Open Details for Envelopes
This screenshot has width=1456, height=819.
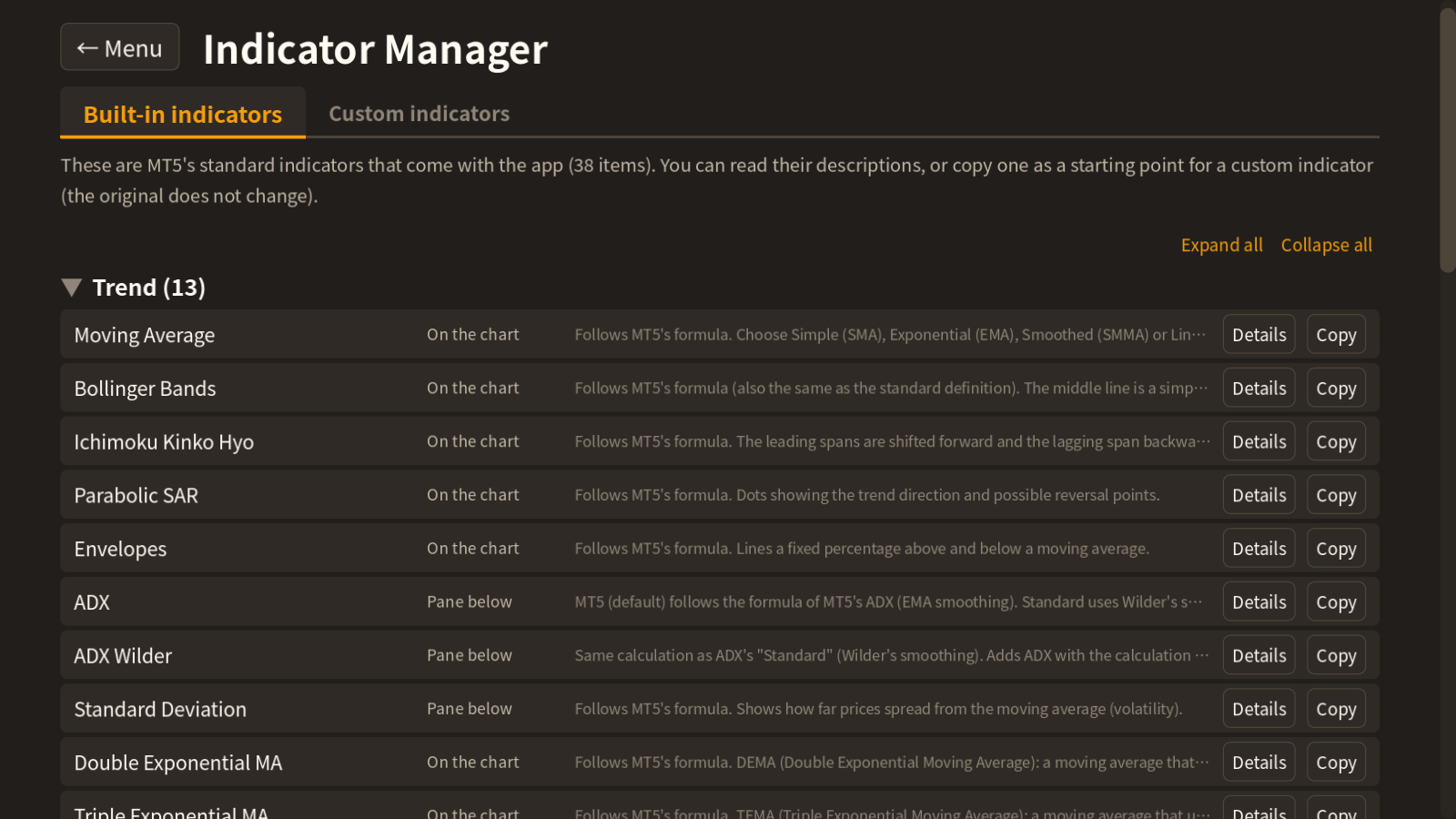click(1259, 549)
